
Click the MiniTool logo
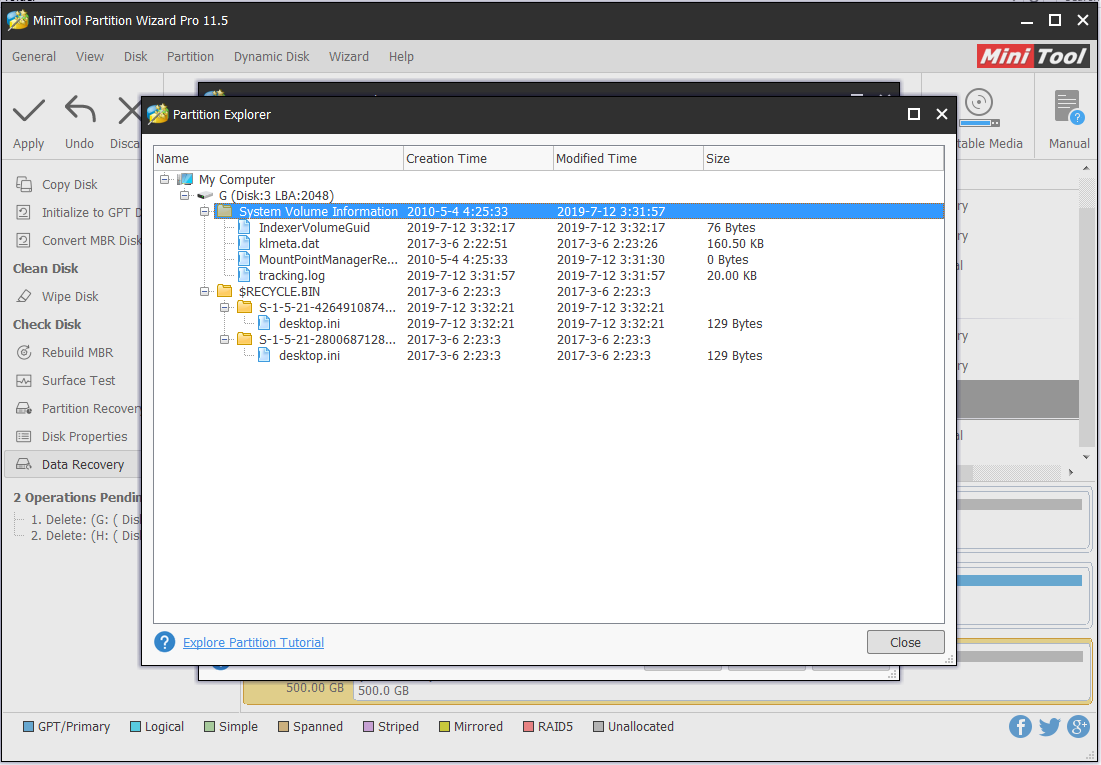click(1033, 56)
